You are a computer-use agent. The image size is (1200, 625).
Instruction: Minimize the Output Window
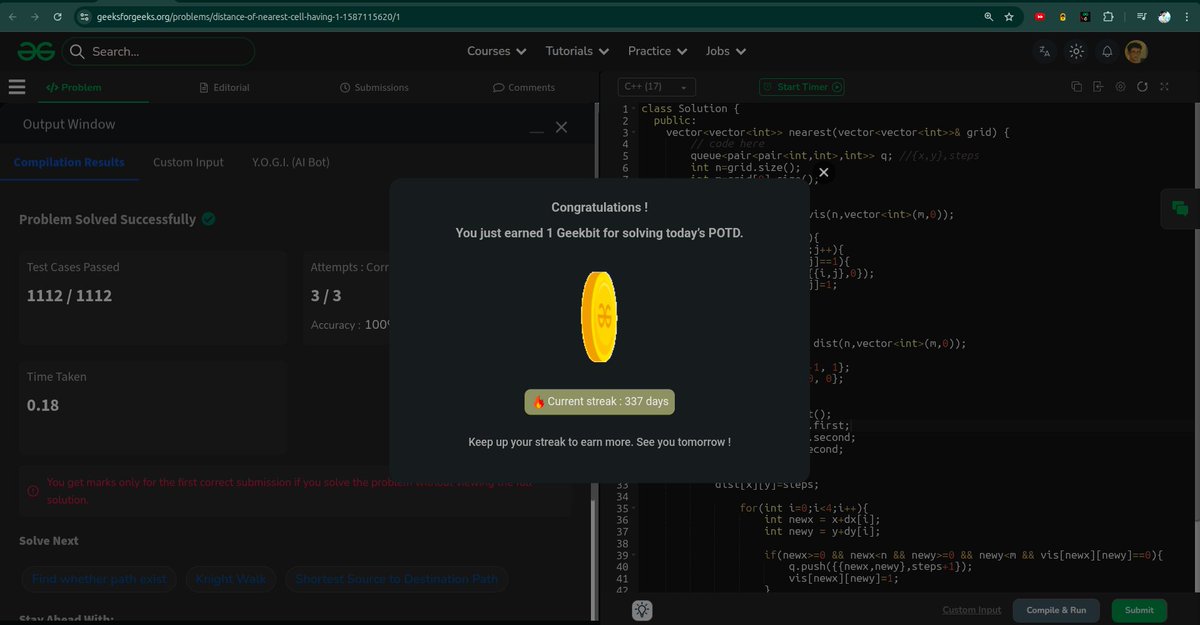(537, 131)
